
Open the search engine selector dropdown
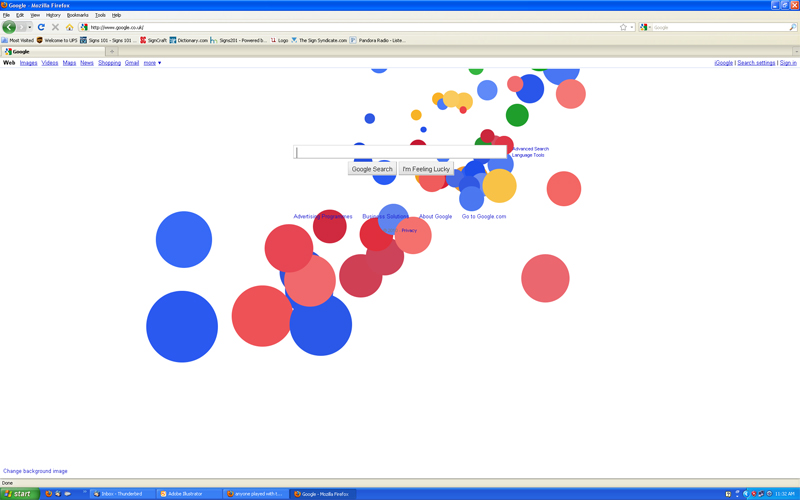645,27
